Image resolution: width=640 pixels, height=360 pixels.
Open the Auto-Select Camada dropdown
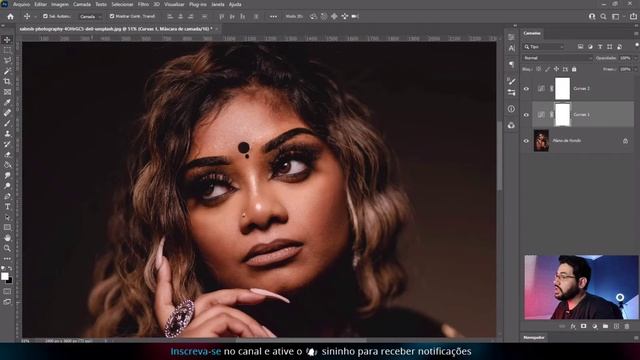pyautogui.click(x=90, y=16)
